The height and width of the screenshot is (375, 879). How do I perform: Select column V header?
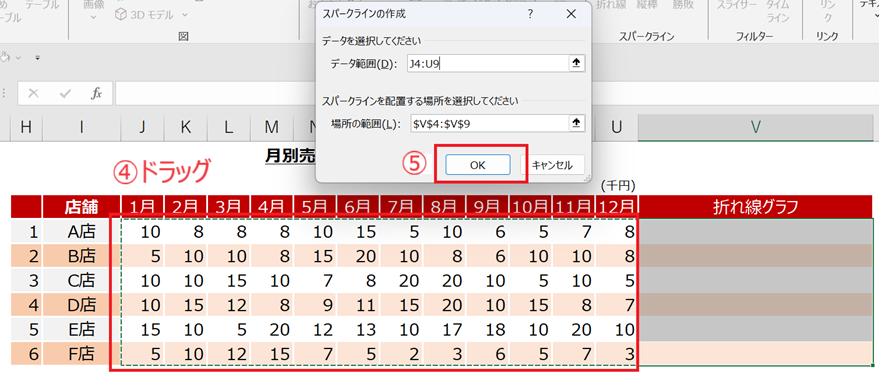pyautogui.click(x=755, y=128)
